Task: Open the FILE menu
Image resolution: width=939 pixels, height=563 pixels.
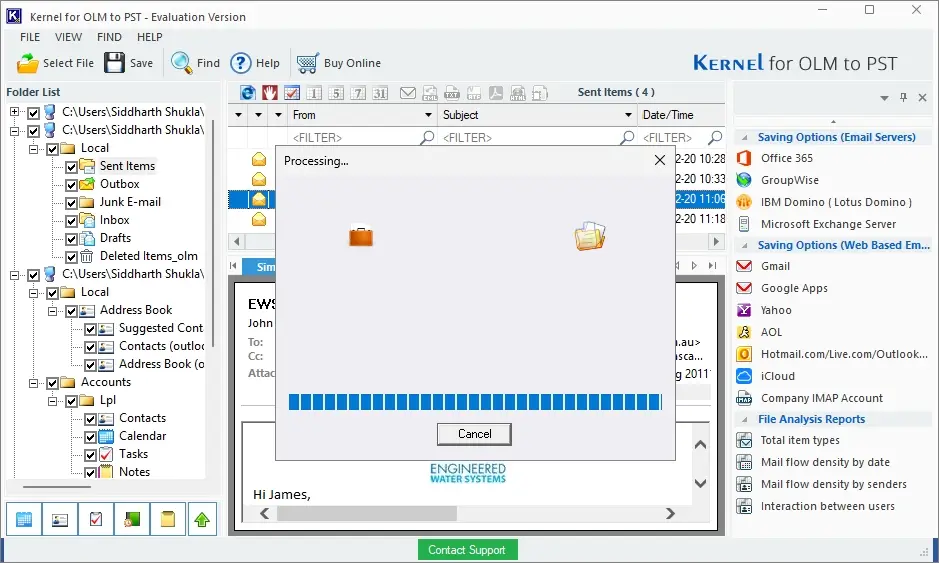Action: coord(30,37)
